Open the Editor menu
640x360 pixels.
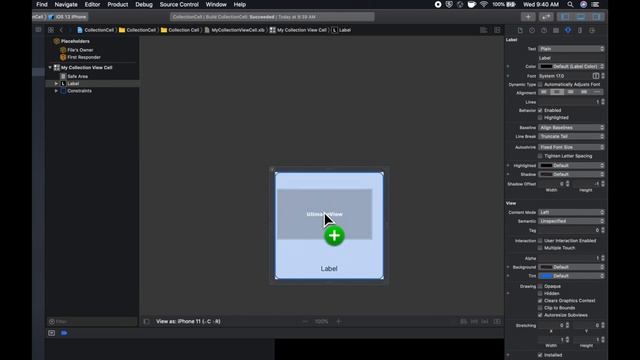coord(92,4)
